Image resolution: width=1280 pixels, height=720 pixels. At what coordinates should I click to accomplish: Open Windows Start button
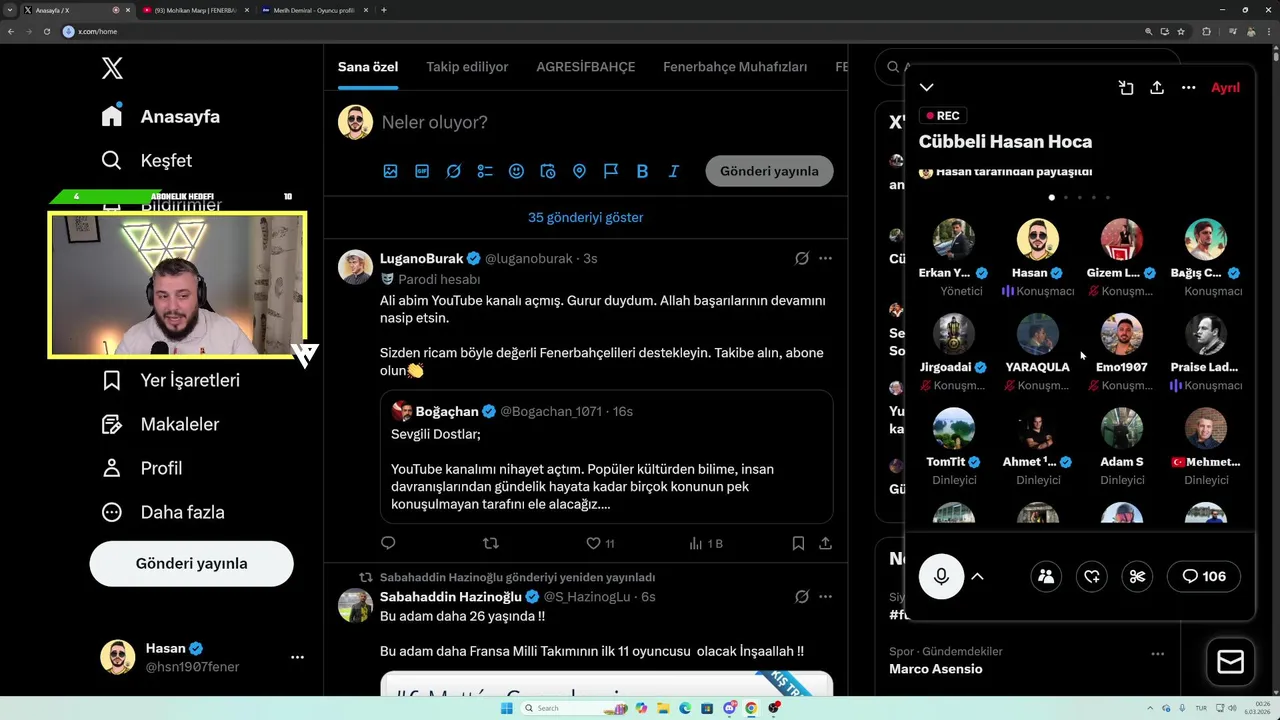(506, 708)
